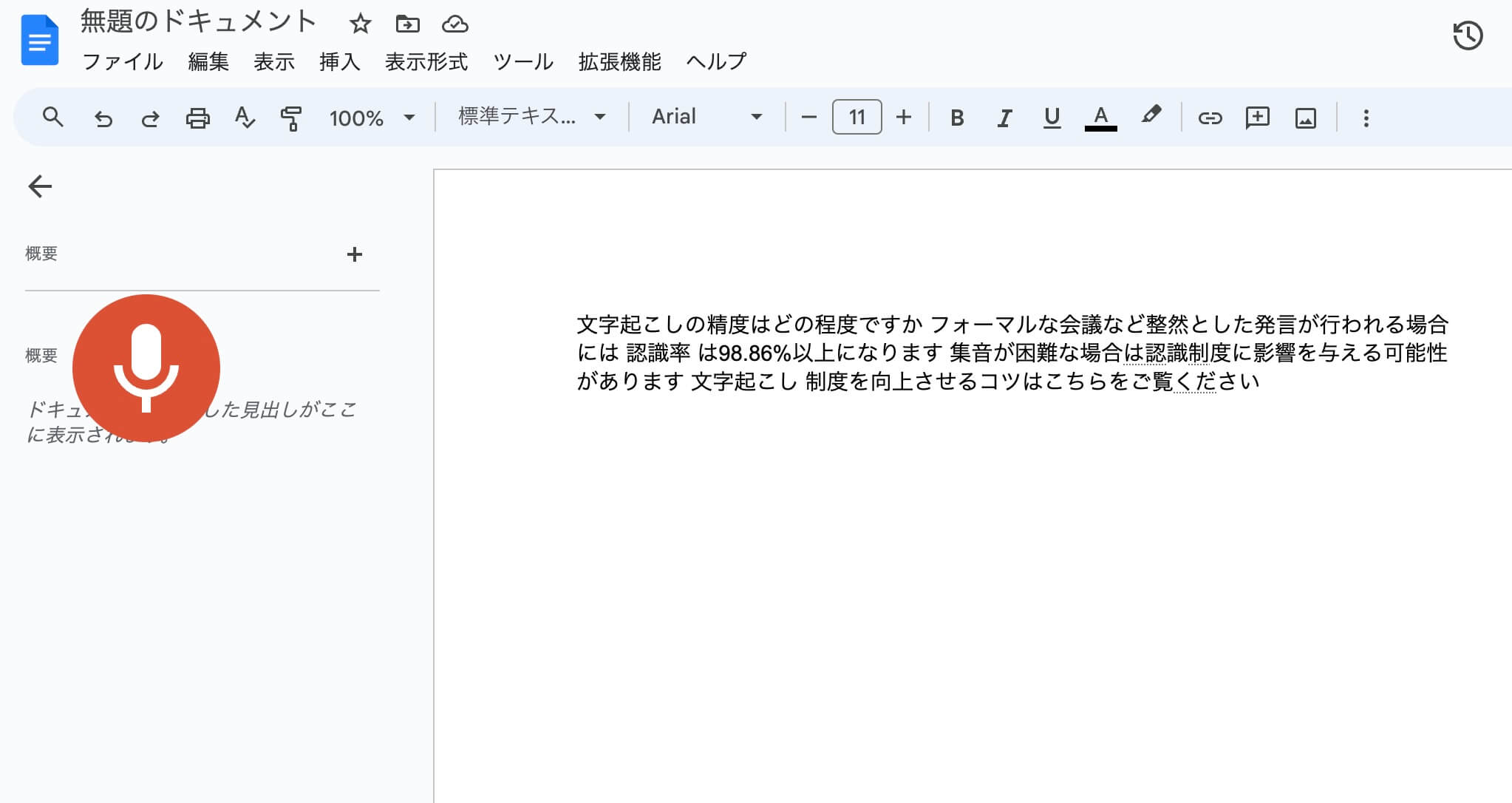
Task: Click the font size field showing 11
Action: pyautogui.click(x=857, y=117)
